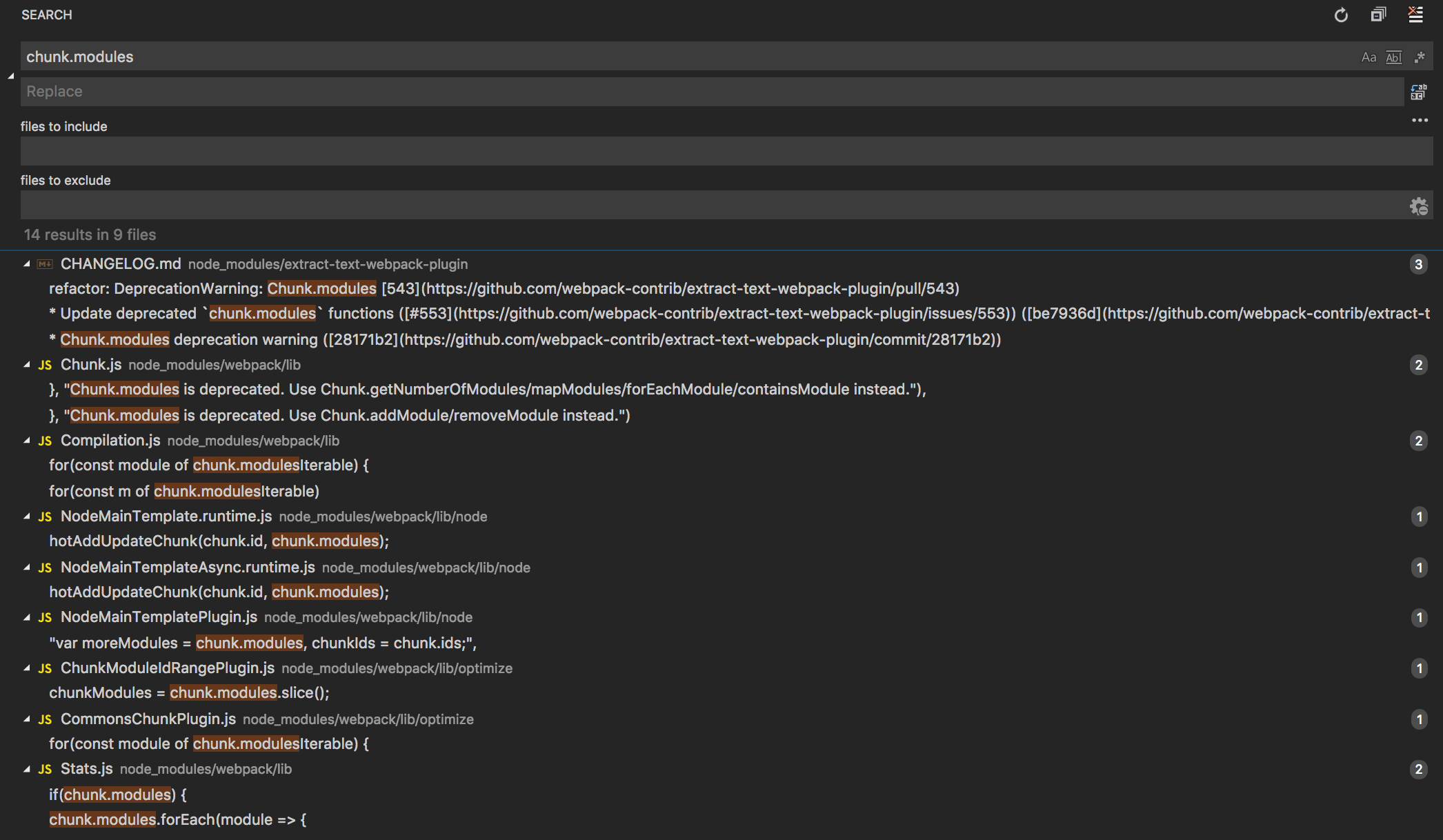
Task: Collapse the Replace field toggle arrow
Action: (11, 75)
